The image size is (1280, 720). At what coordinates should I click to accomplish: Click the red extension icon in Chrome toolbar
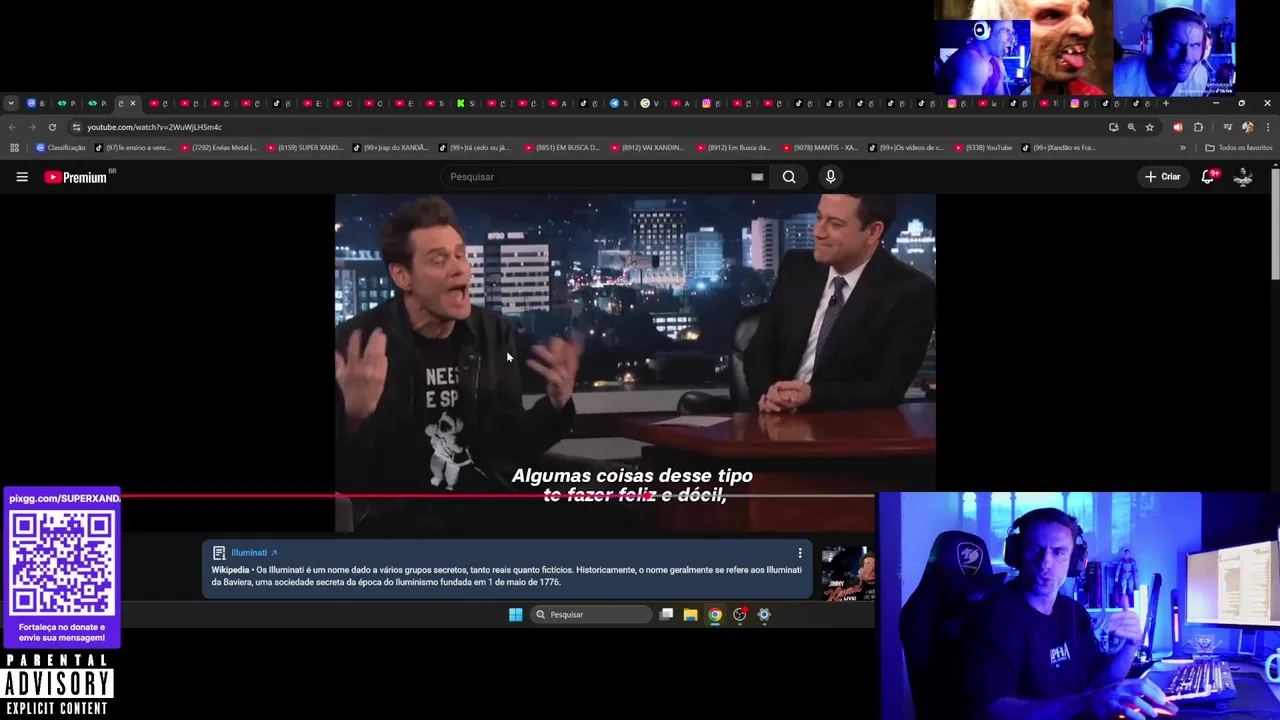coord(1177,127)
